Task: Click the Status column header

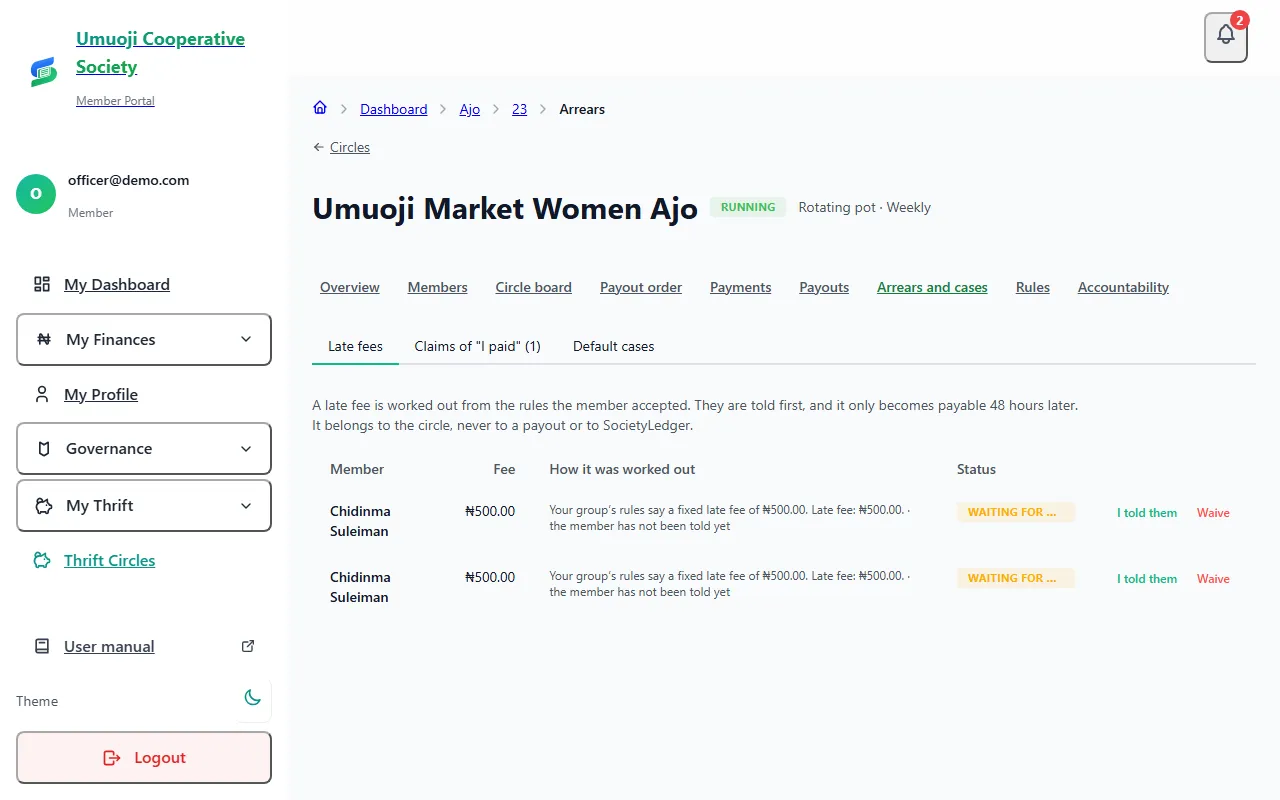Action: pos(976,469)
